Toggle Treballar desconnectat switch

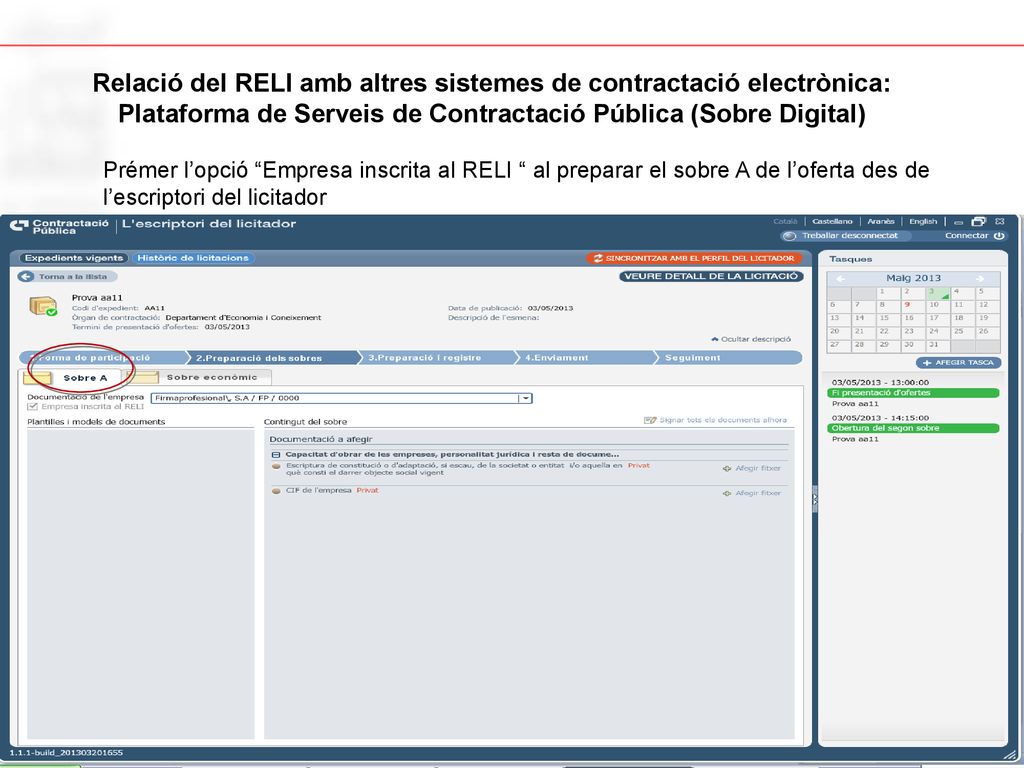coord(790,236)
